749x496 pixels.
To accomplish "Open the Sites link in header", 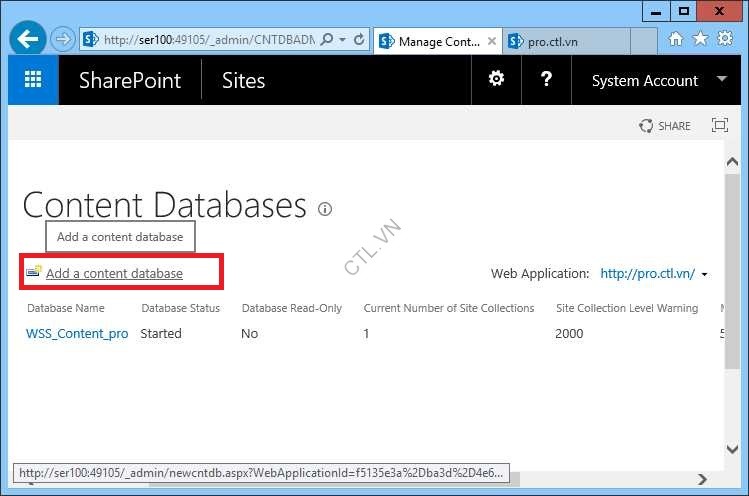I will (x=243, y=80).
